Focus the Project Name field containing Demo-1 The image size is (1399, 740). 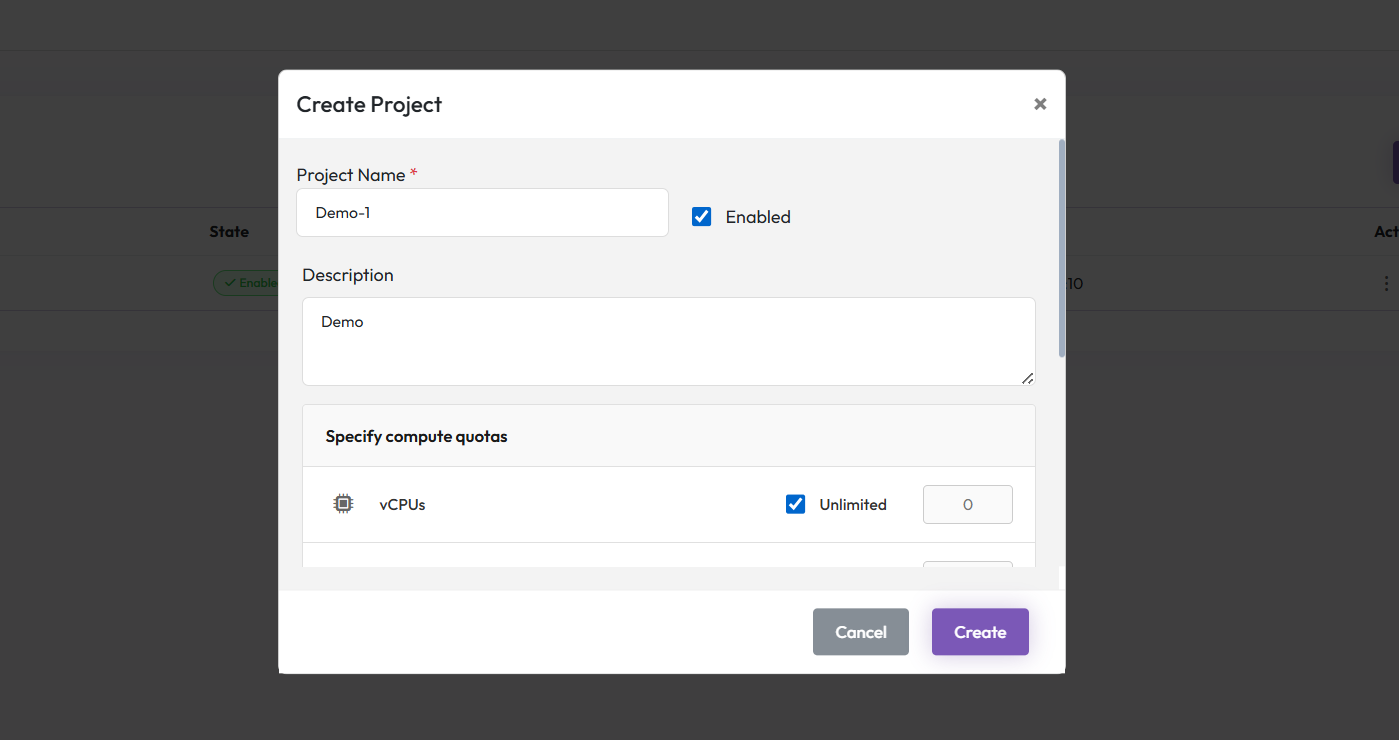[482, 213]
